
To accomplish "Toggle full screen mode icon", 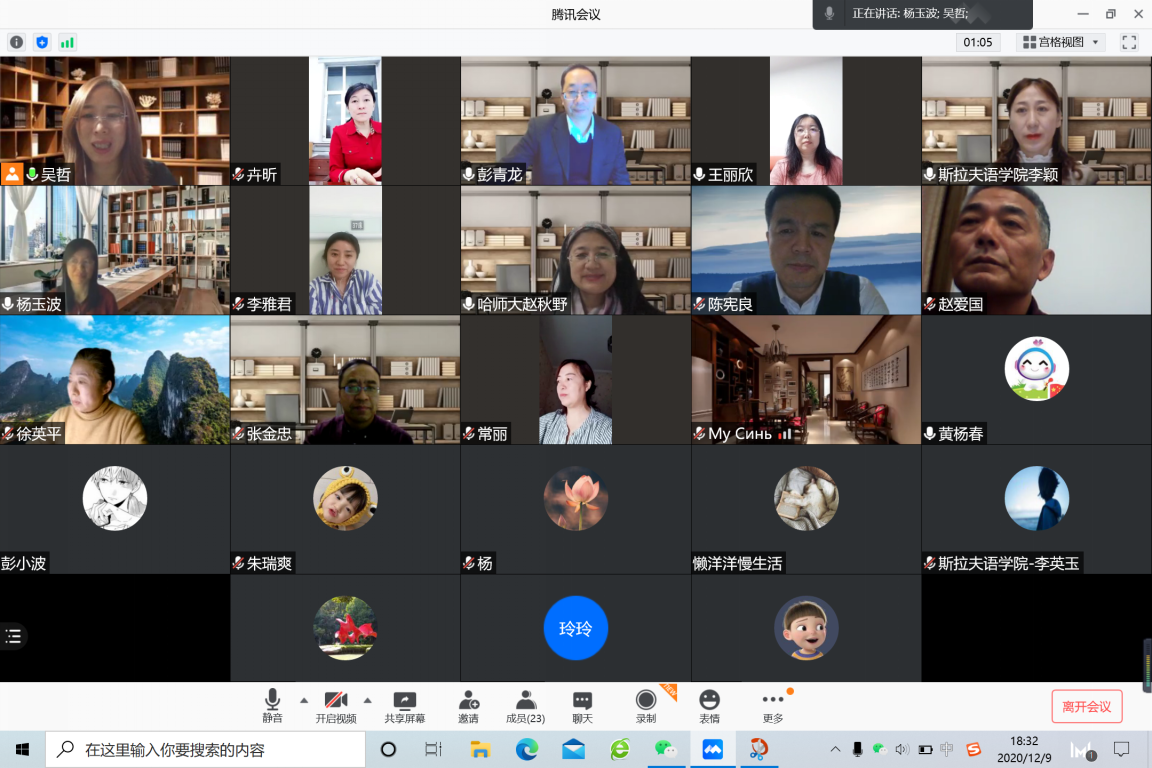I will [x=1129, y=42].
